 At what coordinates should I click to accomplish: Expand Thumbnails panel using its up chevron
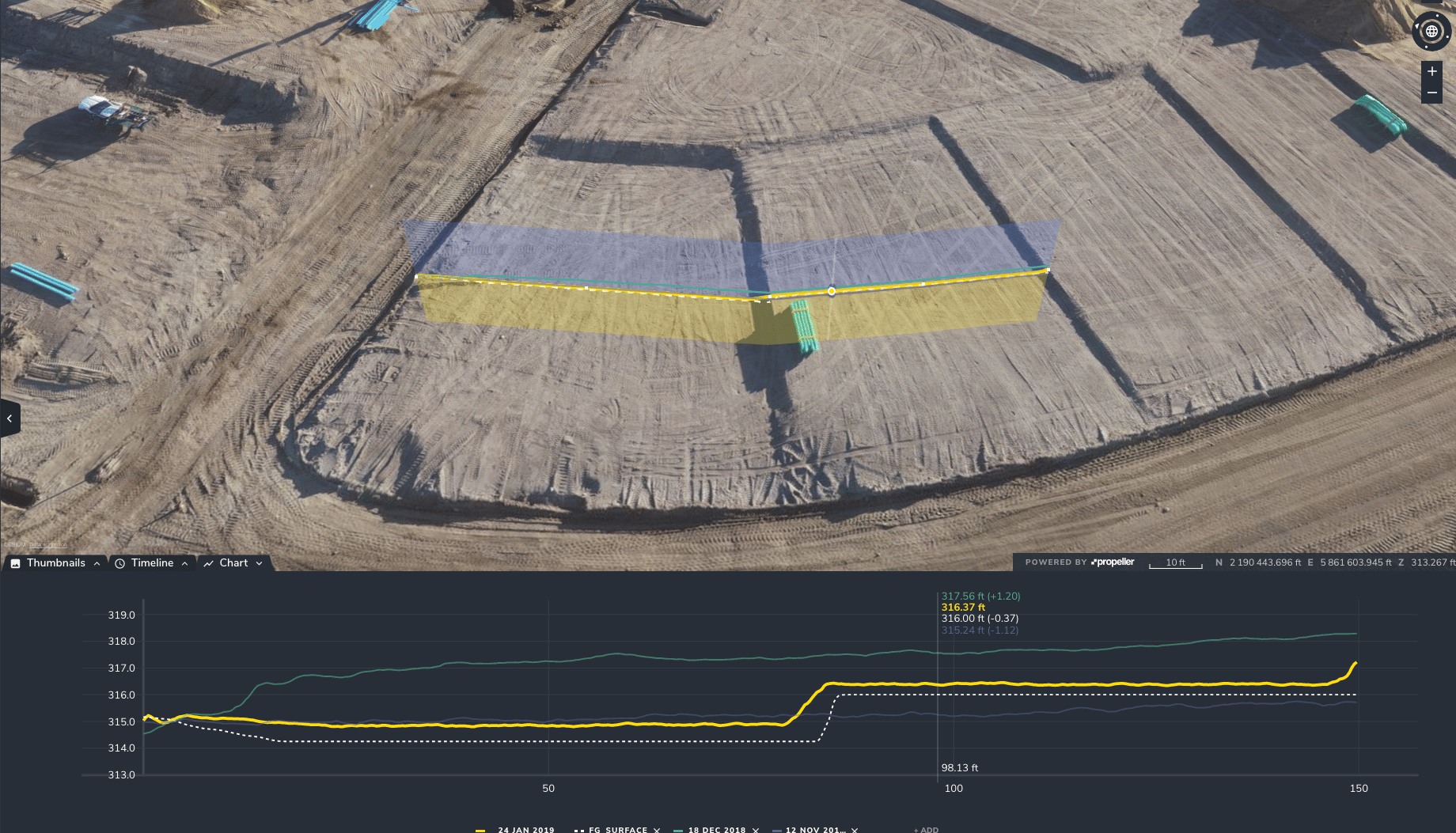(x=97, y=564)
